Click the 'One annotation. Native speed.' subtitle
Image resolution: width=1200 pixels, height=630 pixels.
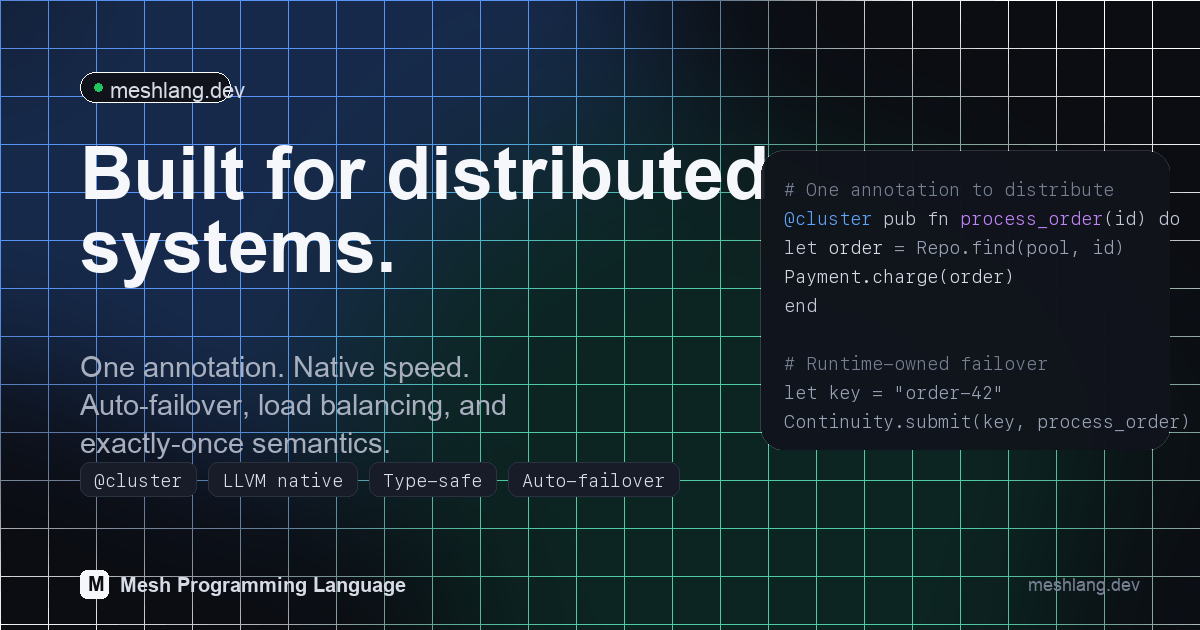coord(275,367)
